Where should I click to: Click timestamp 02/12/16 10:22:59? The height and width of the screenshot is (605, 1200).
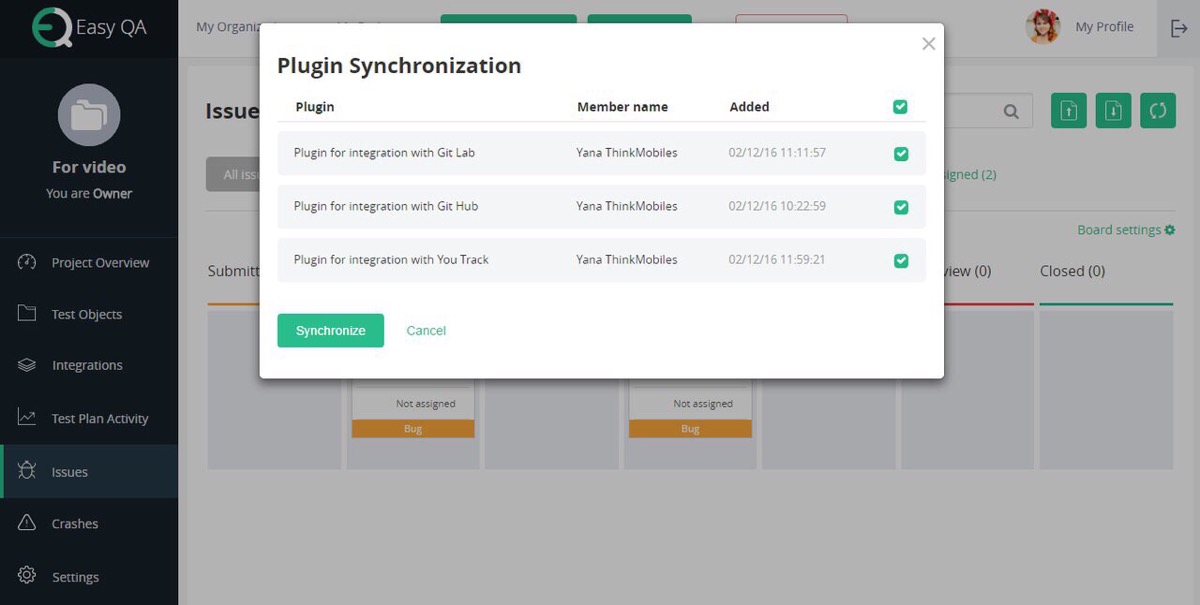click(777, 206)
